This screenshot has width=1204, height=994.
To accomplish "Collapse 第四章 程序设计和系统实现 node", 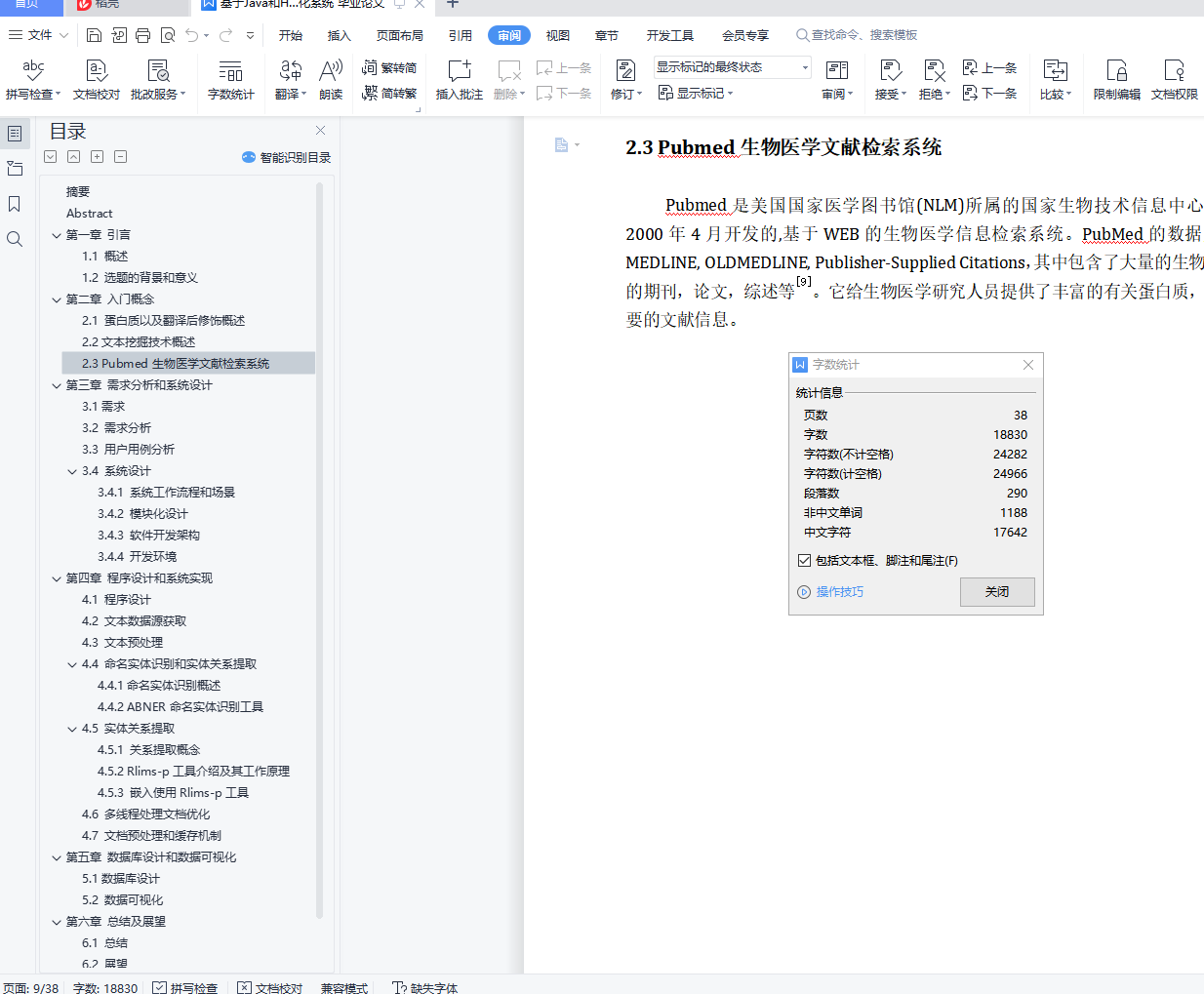I will [x=57, y=578].
